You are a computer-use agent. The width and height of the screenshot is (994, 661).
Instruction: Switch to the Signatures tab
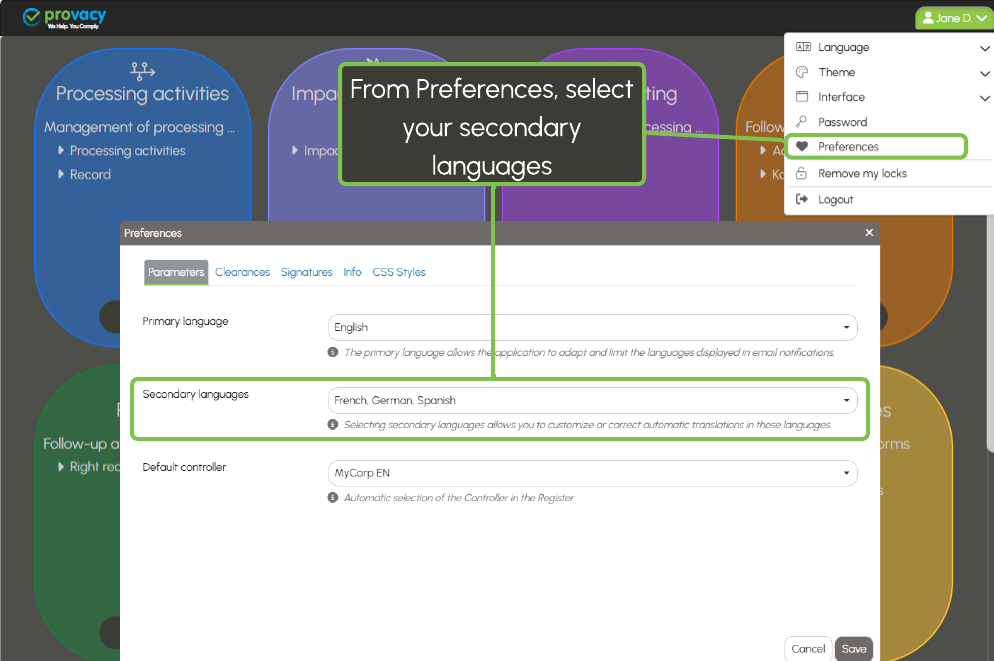point(306,272)
